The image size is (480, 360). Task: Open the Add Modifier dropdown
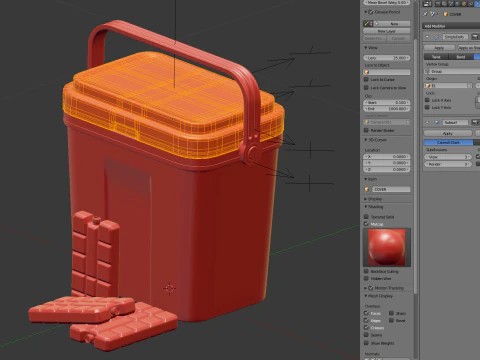[451, 26]
